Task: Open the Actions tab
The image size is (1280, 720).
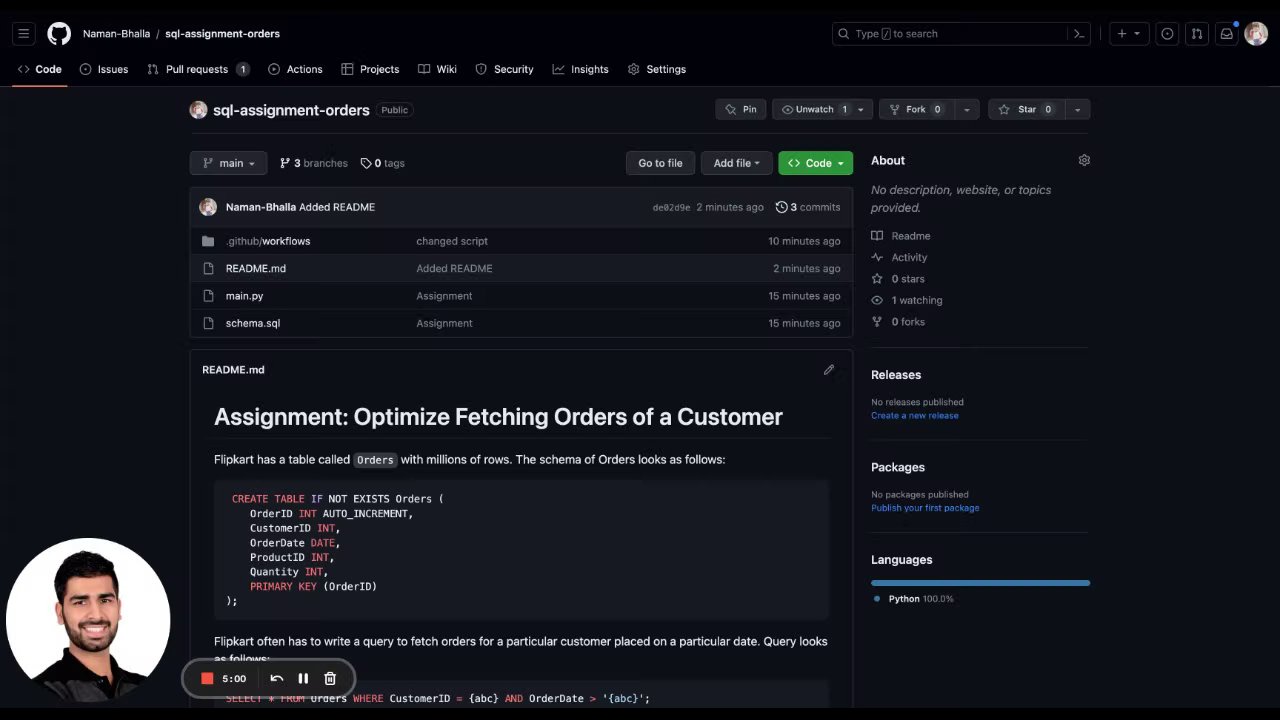Action: click(295, 69)
